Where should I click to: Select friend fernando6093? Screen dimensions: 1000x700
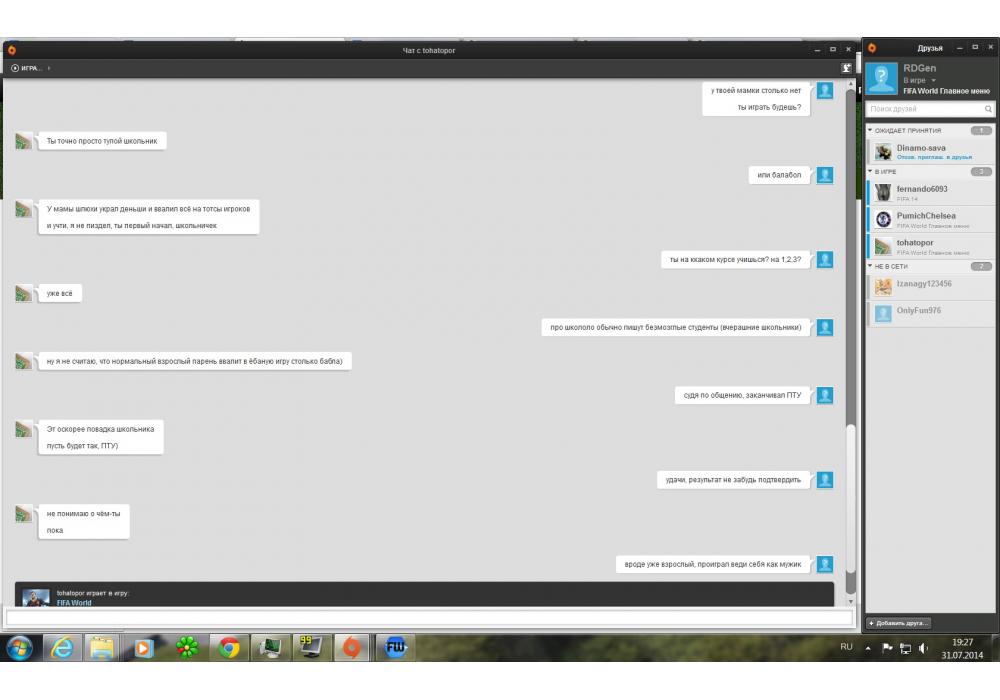930,193
